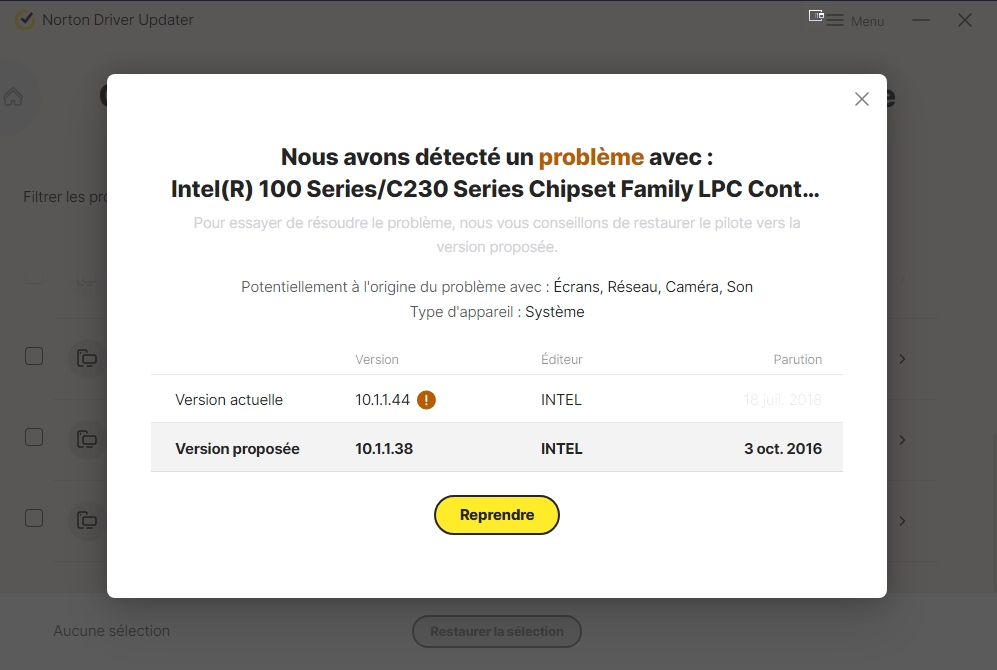Tick the first fully visible driver checkbox
This screenshot has height=670, width=997.
[34, 356]
